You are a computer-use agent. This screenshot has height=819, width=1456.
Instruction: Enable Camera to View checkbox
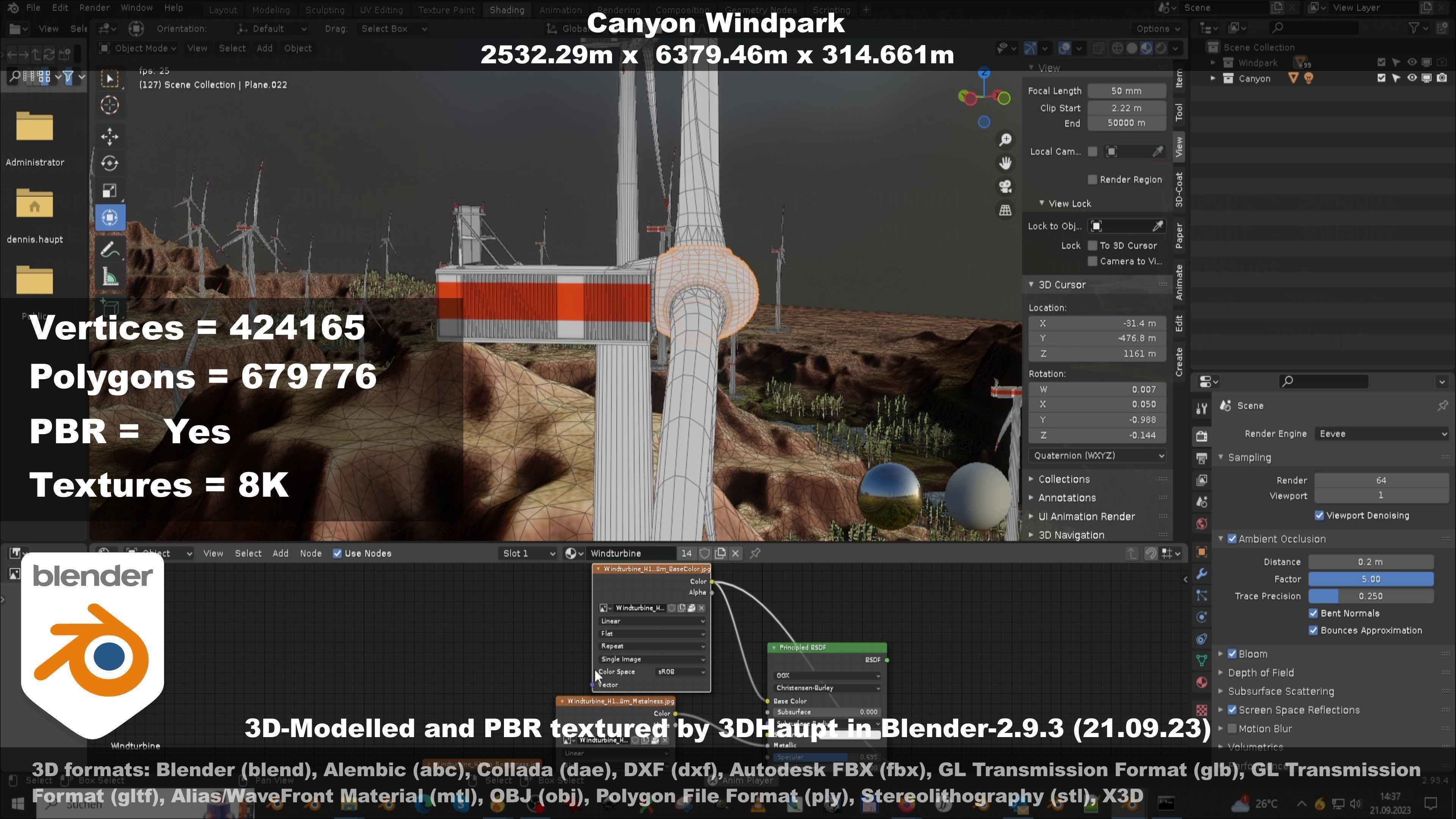1092,261
